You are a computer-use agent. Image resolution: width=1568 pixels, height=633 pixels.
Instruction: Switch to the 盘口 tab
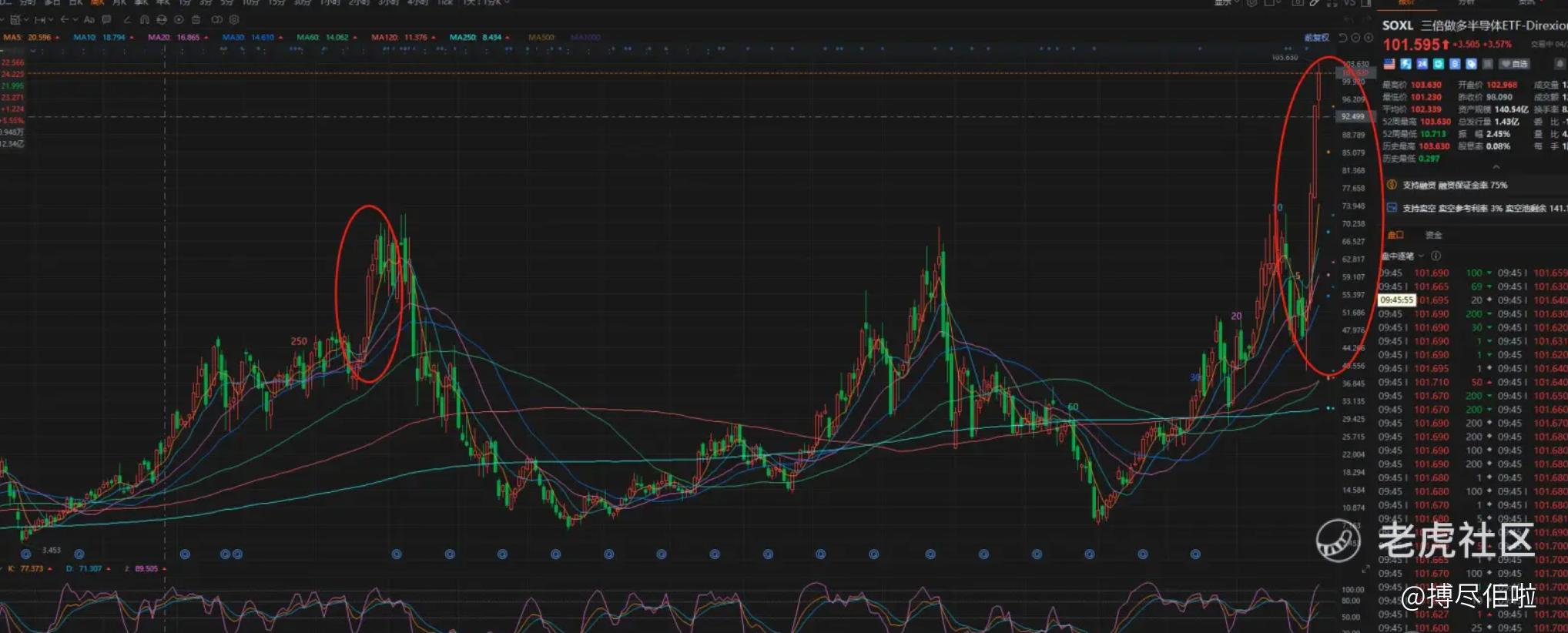(x=1395, y=235)
